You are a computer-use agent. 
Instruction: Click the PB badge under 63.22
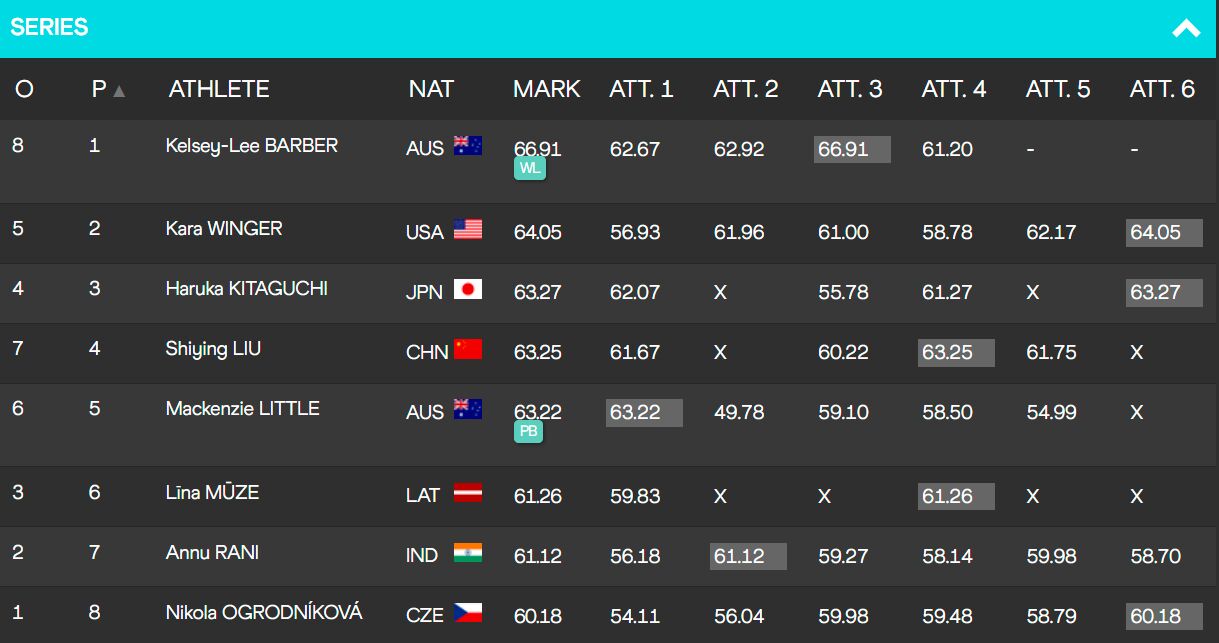[528, 431]
